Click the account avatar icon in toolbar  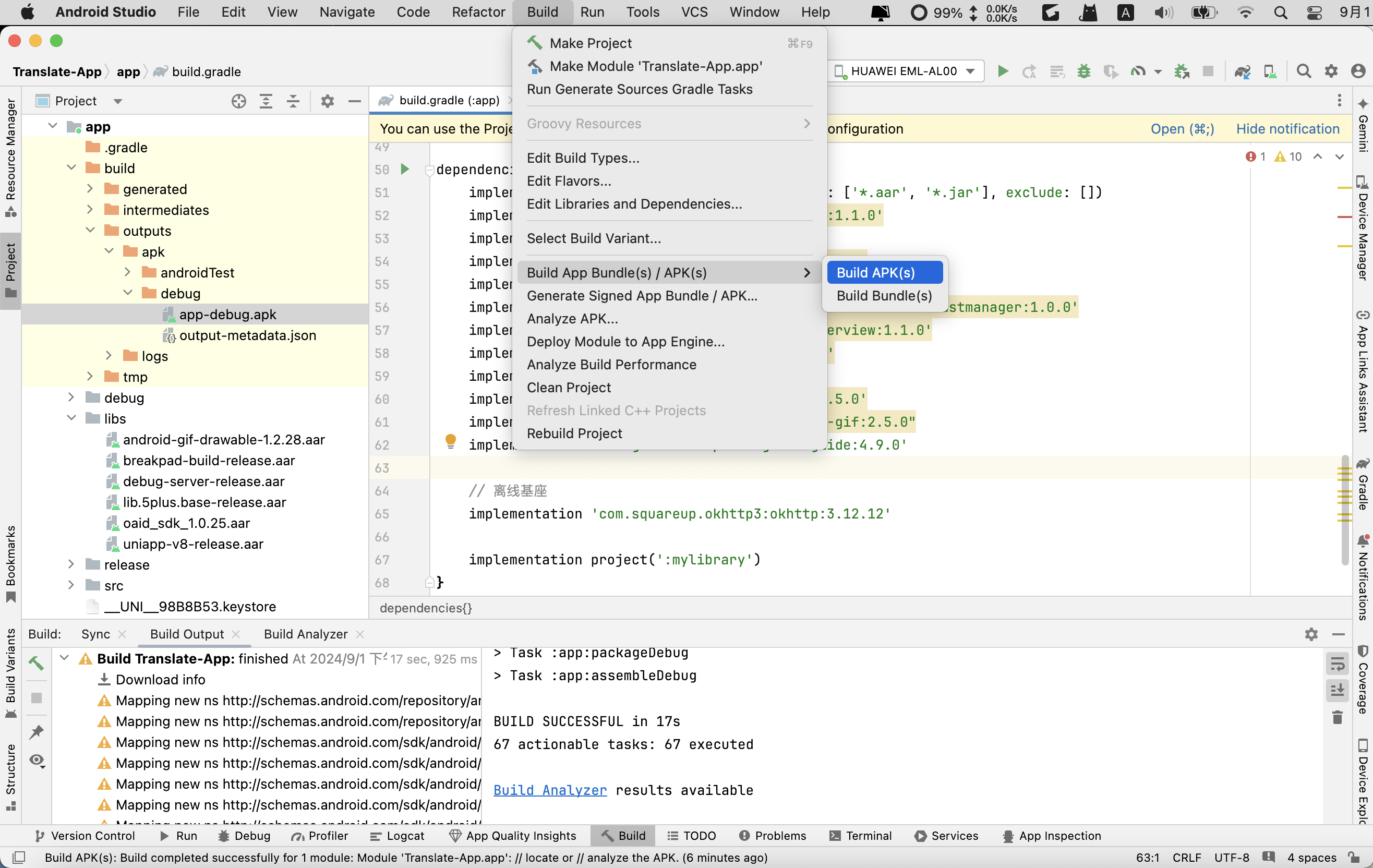point(1358,71)
